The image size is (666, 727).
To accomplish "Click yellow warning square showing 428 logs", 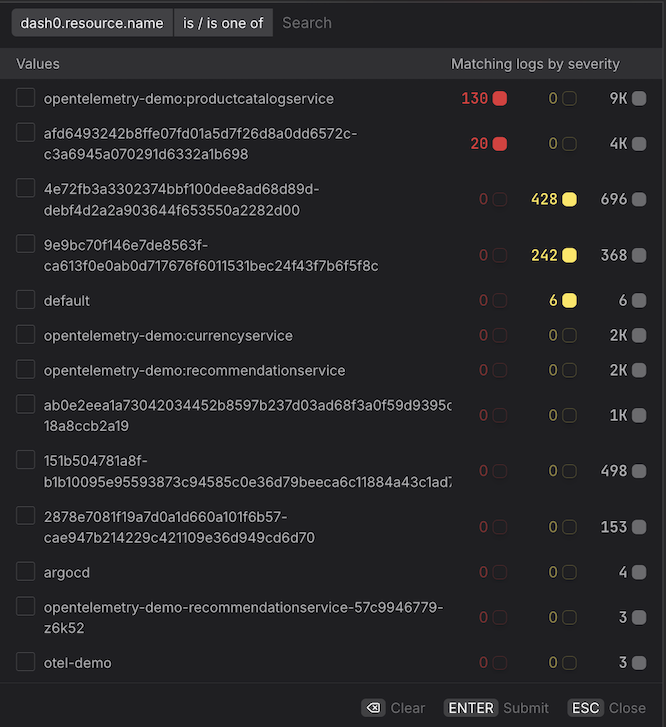I will point(569,199).
